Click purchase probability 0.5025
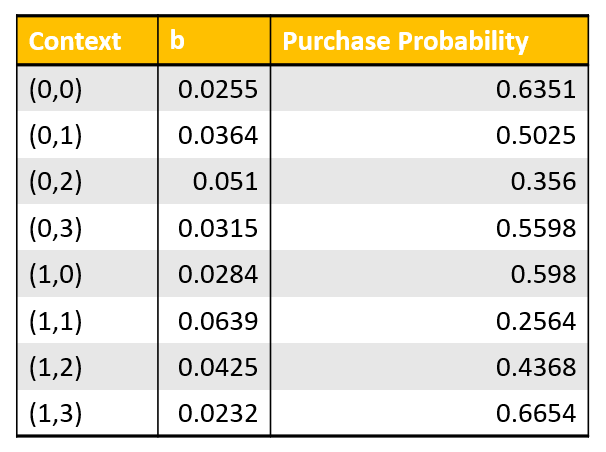Viewport: 606px width, 452px height. click(536, 136)
